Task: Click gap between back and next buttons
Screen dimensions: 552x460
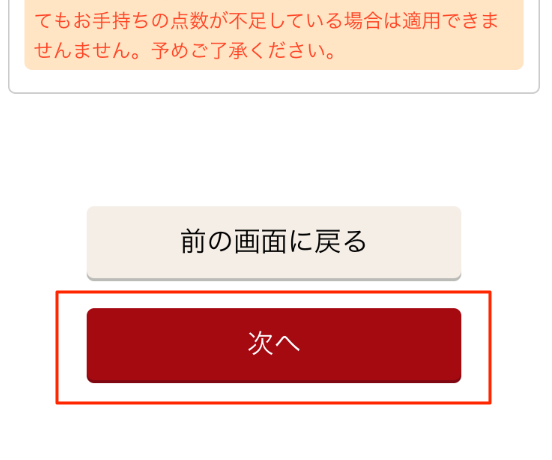Action: pyautogui.click(x=274, y=294)
